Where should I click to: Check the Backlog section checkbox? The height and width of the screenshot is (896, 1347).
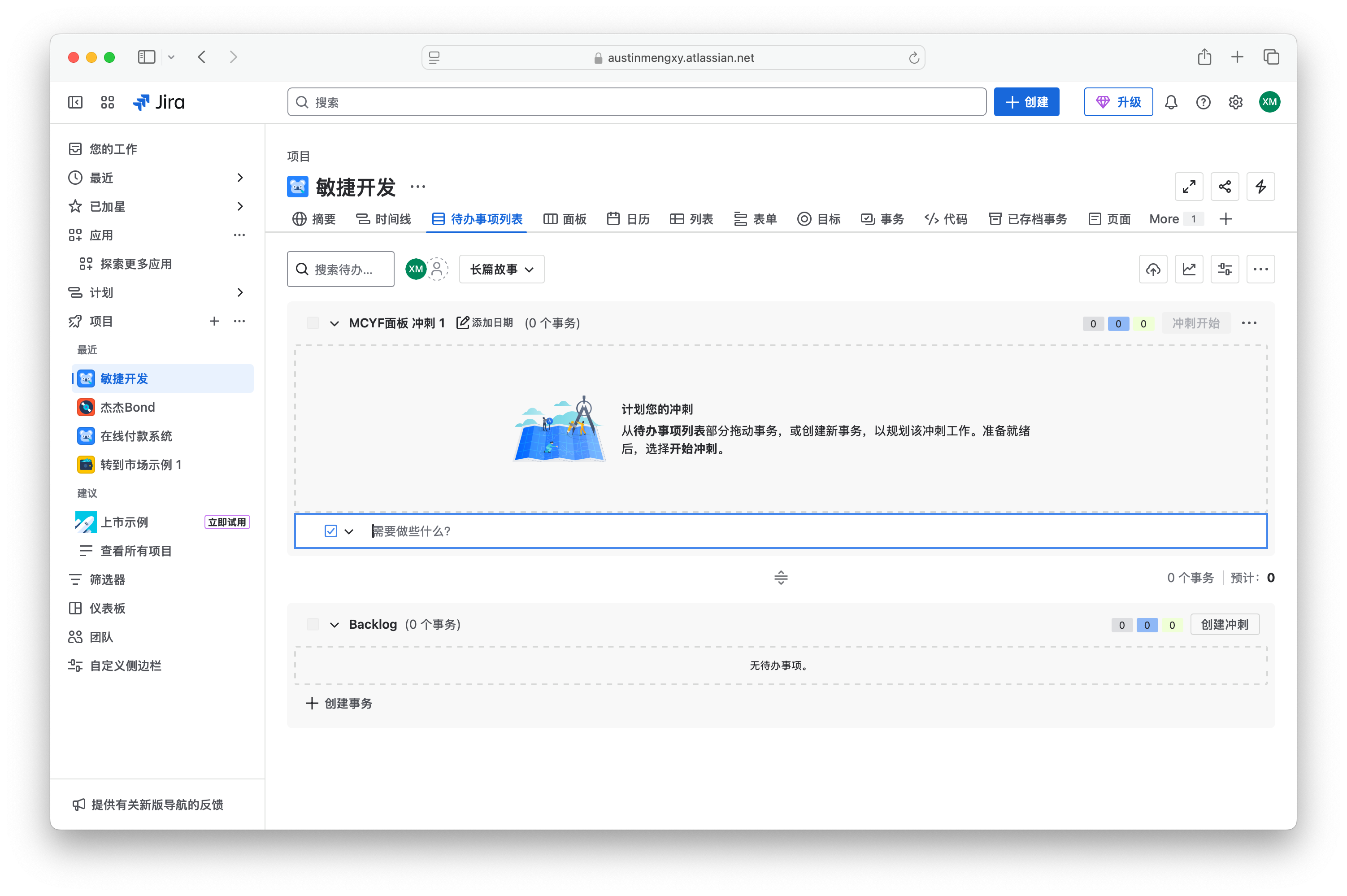pos(313,625)
